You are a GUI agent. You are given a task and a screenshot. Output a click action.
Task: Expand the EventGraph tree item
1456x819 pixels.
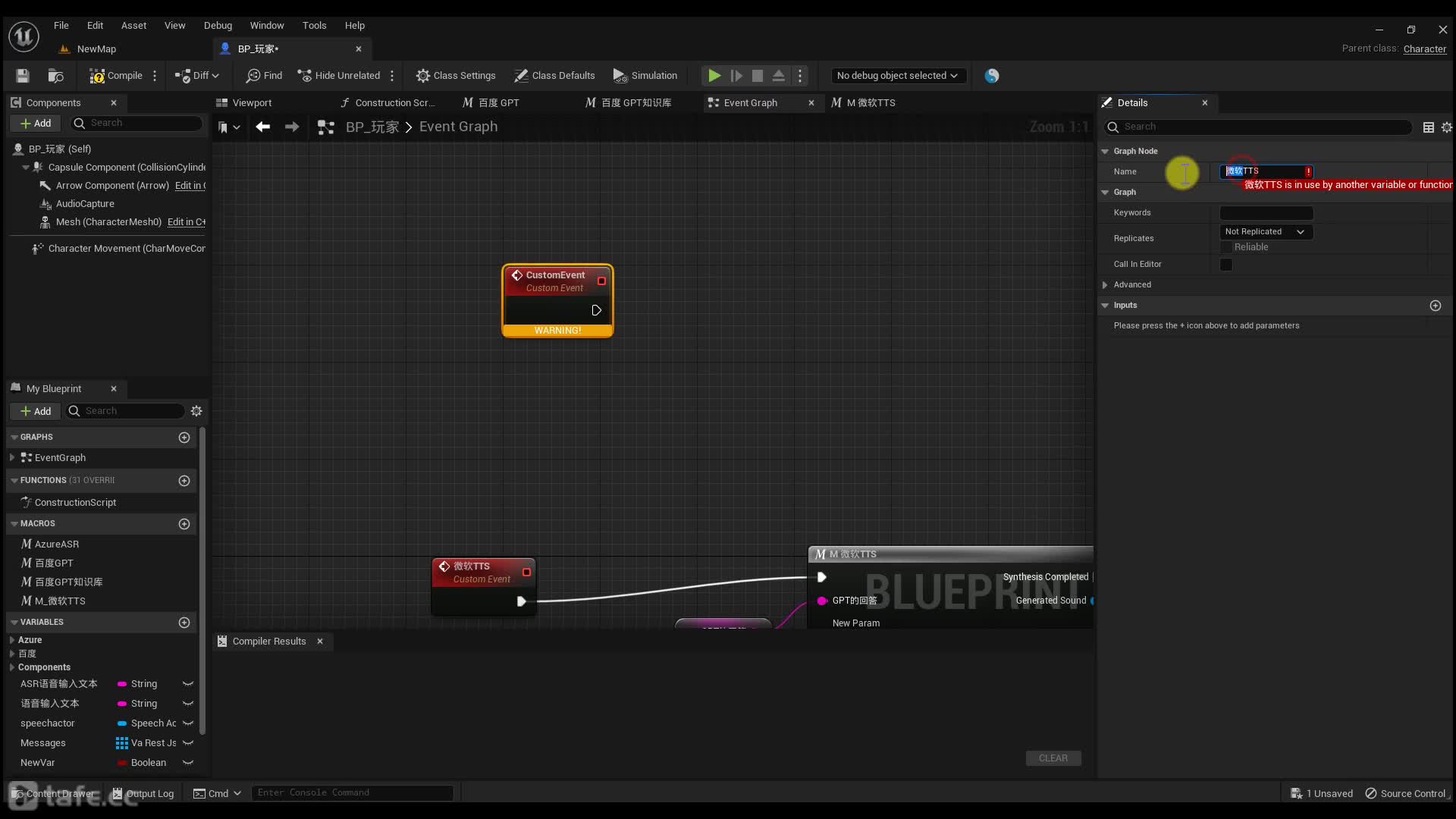coord(12,457)
